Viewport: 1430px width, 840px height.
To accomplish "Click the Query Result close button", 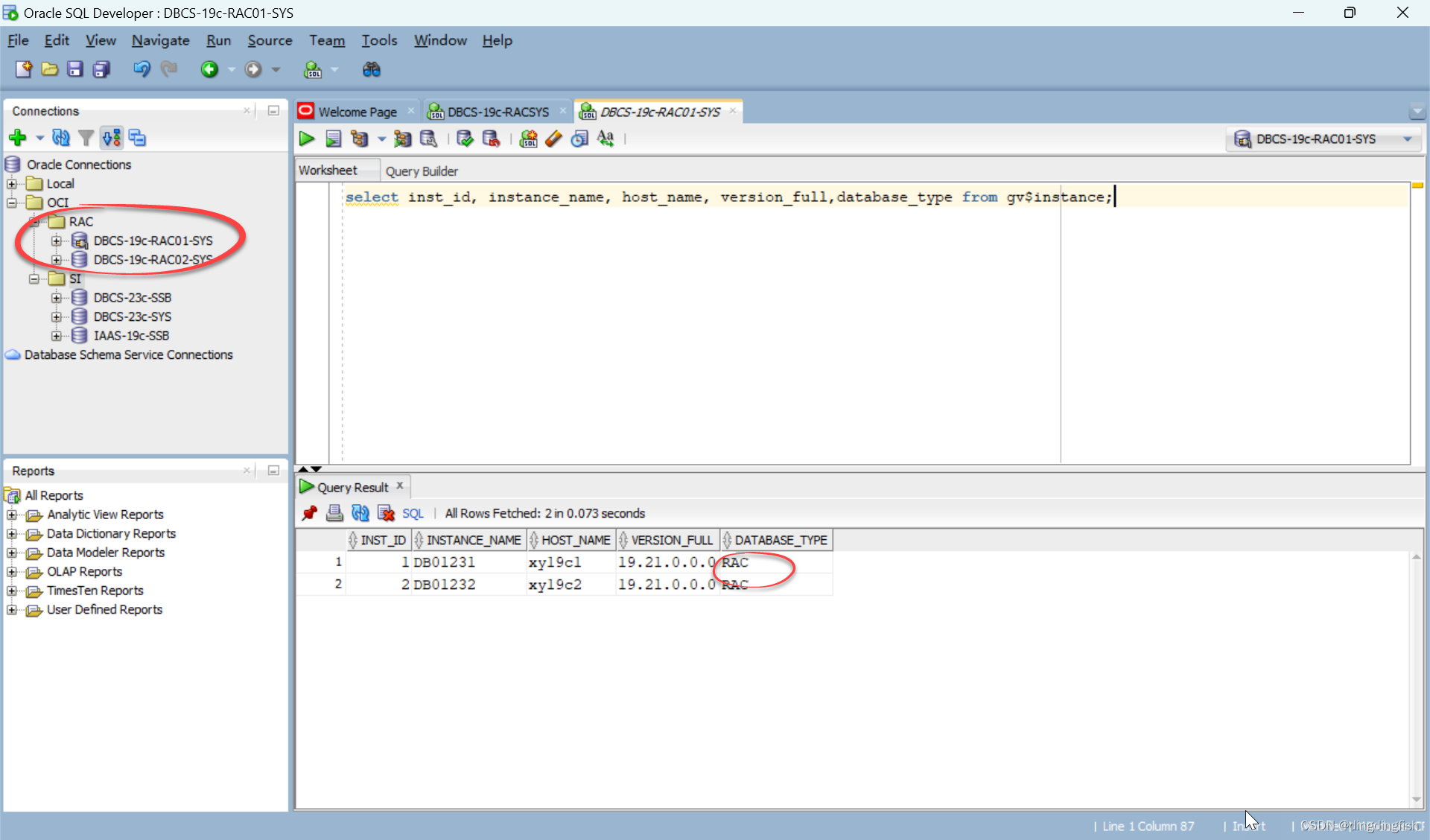I will (399, 486).
